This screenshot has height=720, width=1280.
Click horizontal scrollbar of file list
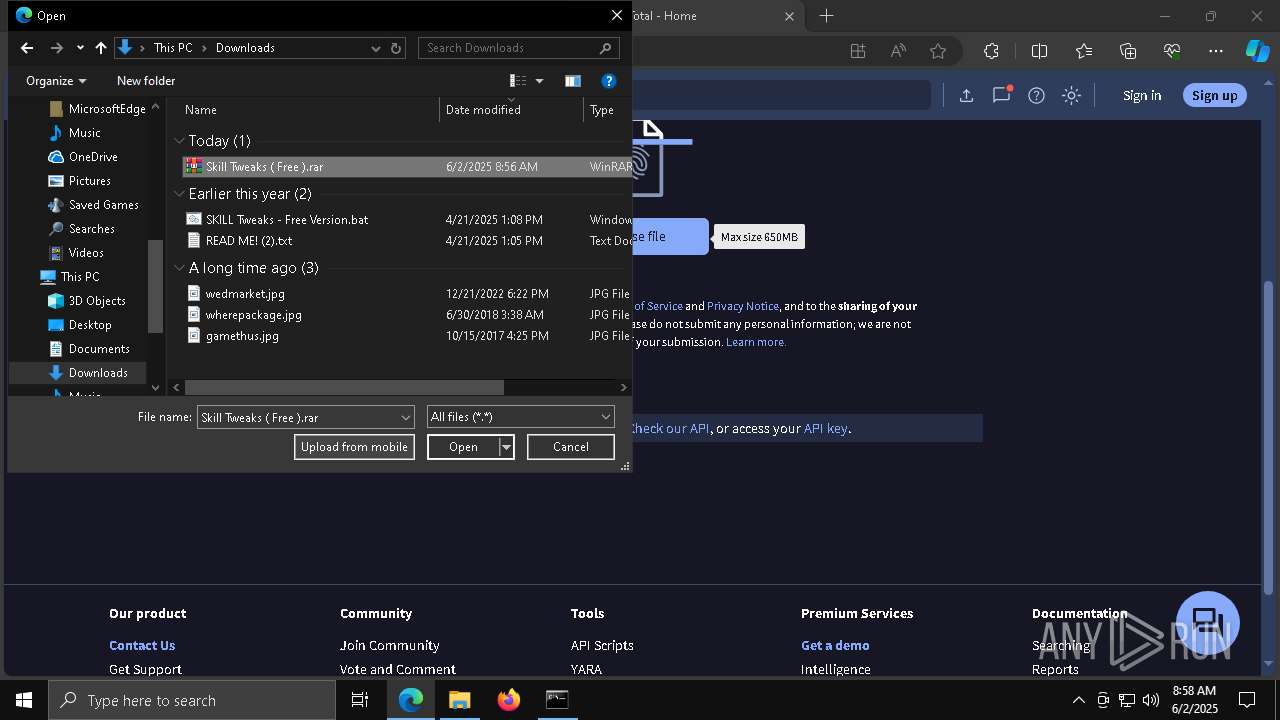pyautogui.click(x=344, y=387)
